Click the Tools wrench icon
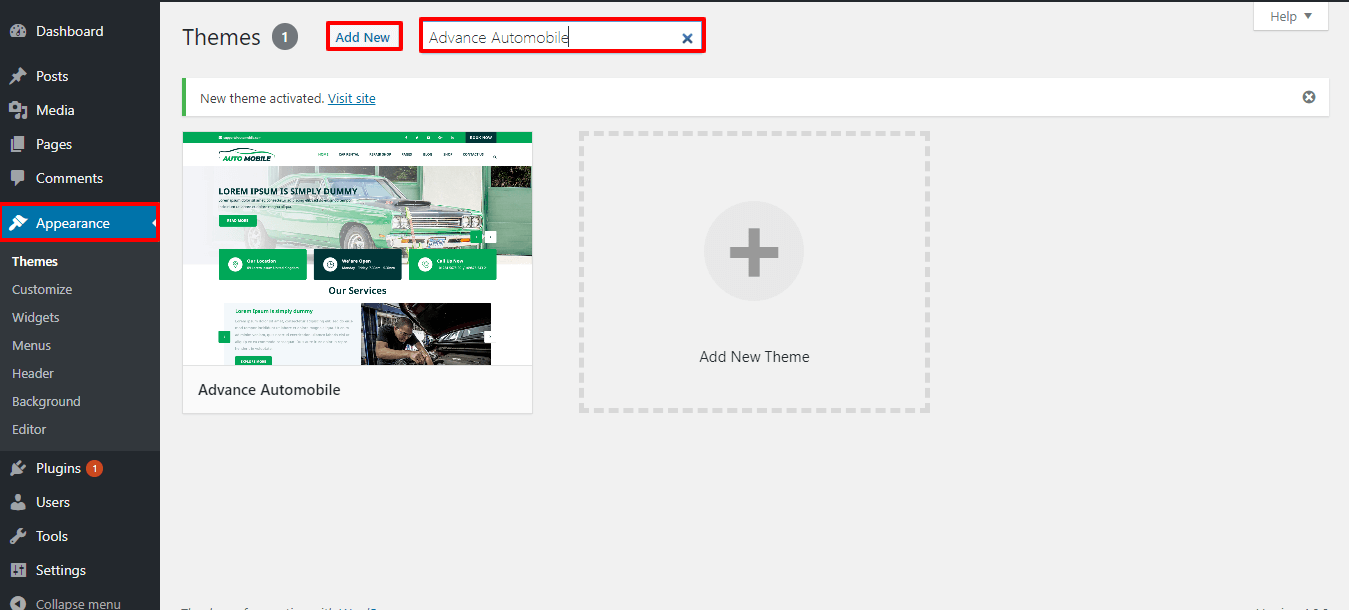1349x610 pixels. [18, 536]
